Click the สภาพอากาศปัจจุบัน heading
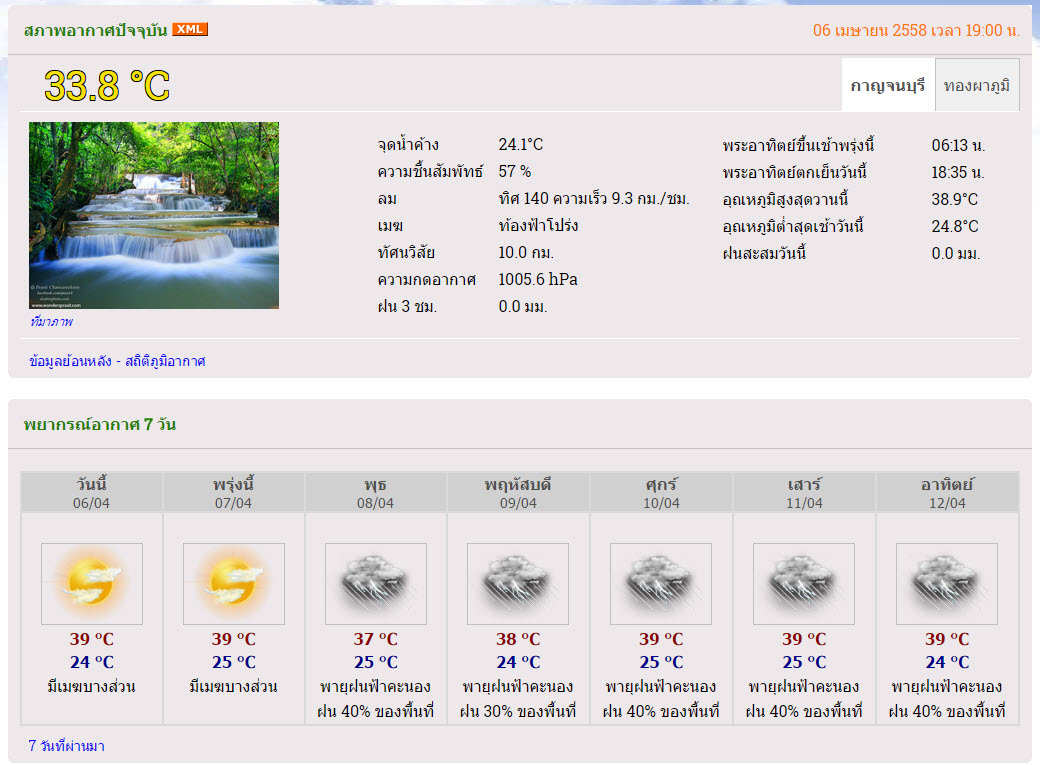1040x765 pixels. [x=96, y=30]
